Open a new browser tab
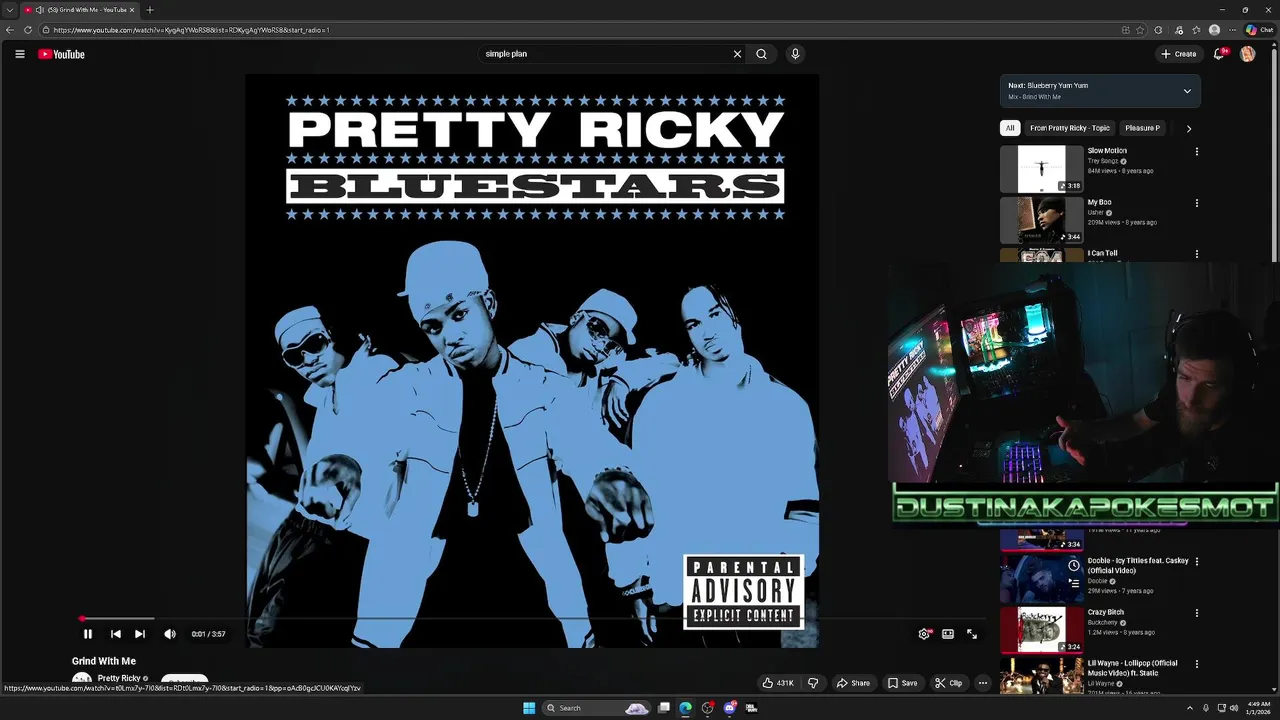The width and height of the screenshot is (1280, 720). tap(150, 10)
